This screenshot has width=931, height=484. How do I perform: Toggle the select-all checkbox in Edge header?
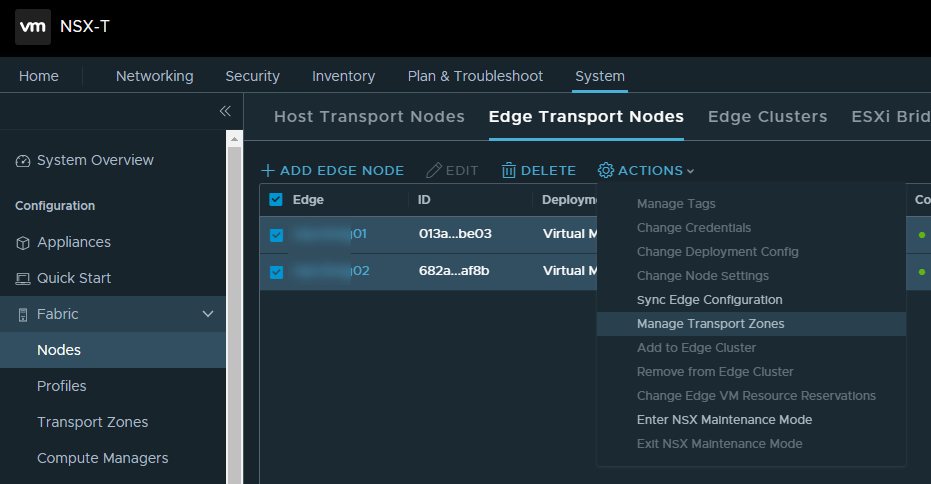(276, 200)
